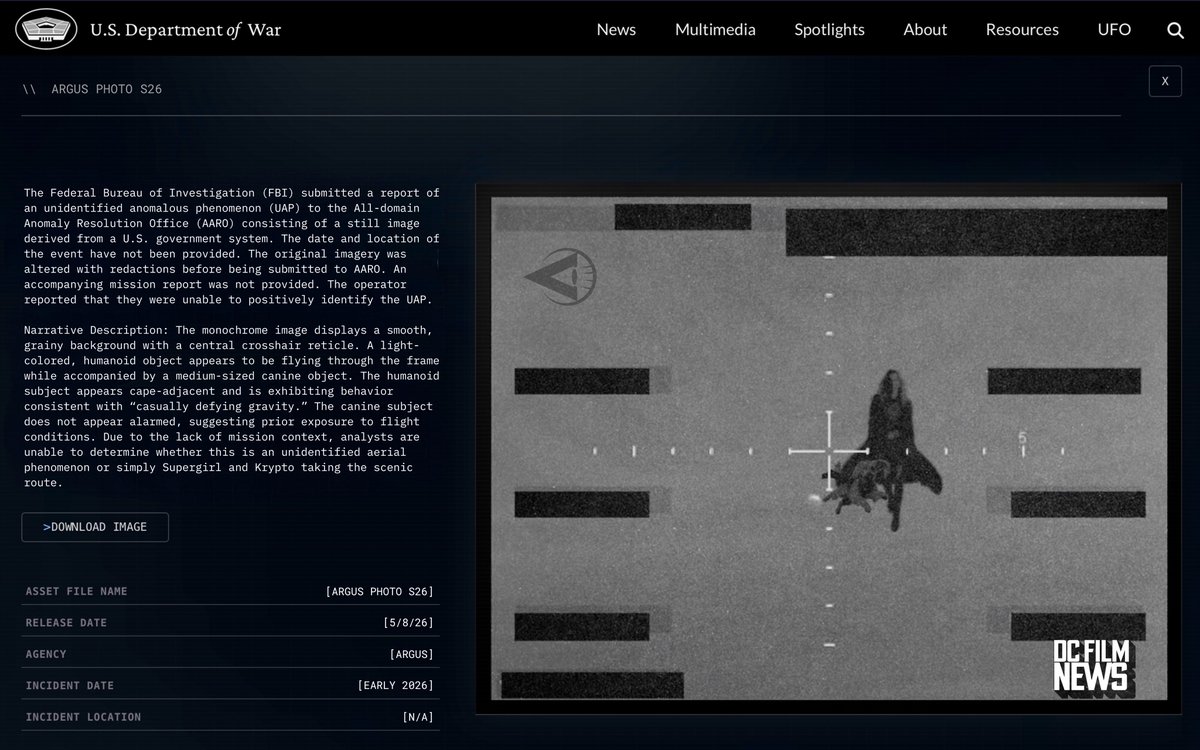Click the [N/A] incident location value
The height and width of the screenshot is (750, 1200).
point(418,717)
